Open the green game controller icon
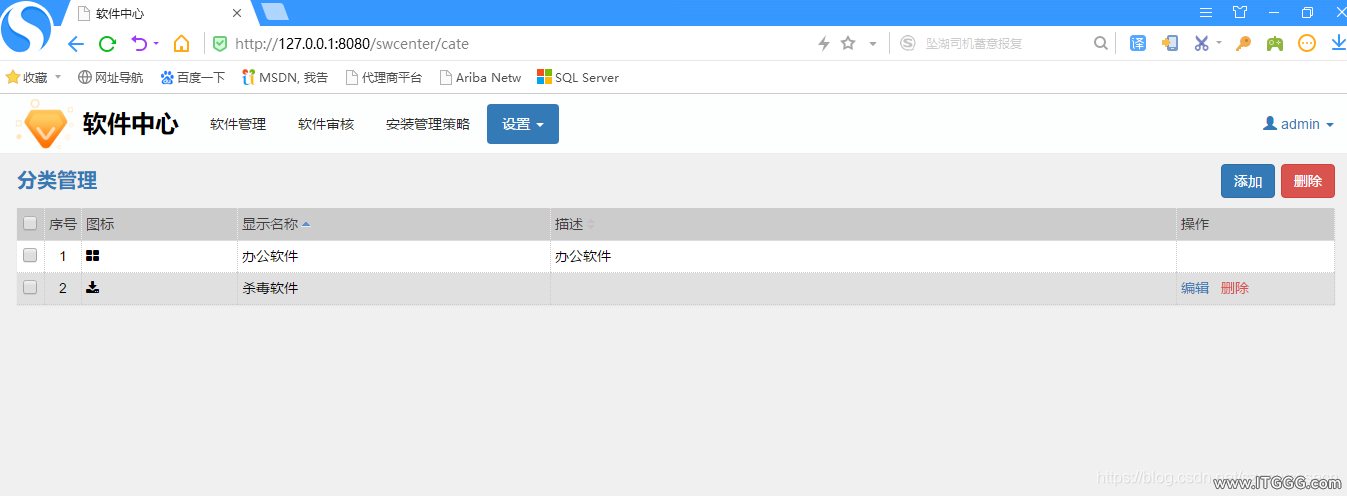The image size is (1347, 496). [1274, 43]
